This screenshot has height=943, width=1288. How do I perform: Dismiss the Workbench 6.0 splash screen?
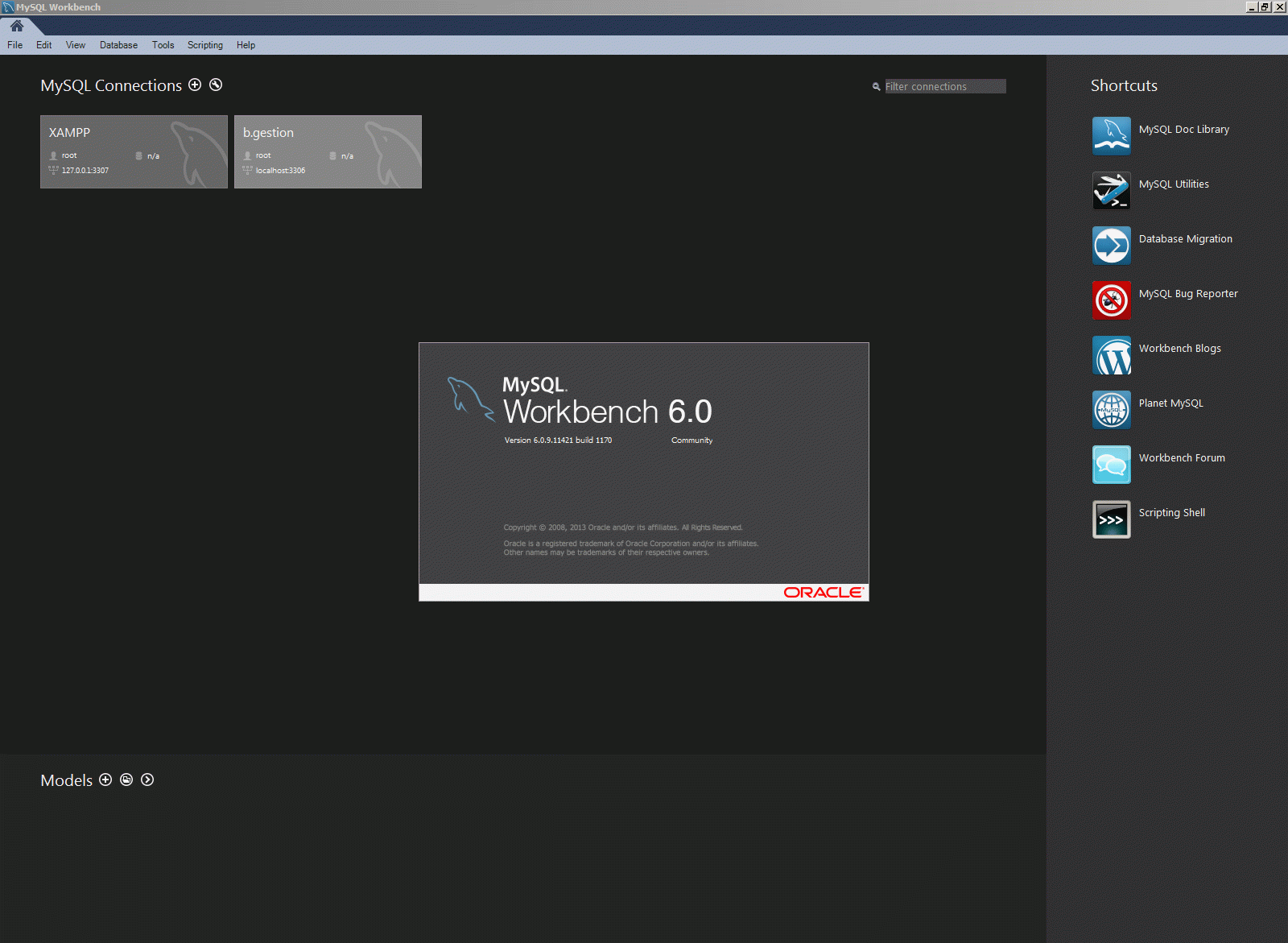coord(644,472)
